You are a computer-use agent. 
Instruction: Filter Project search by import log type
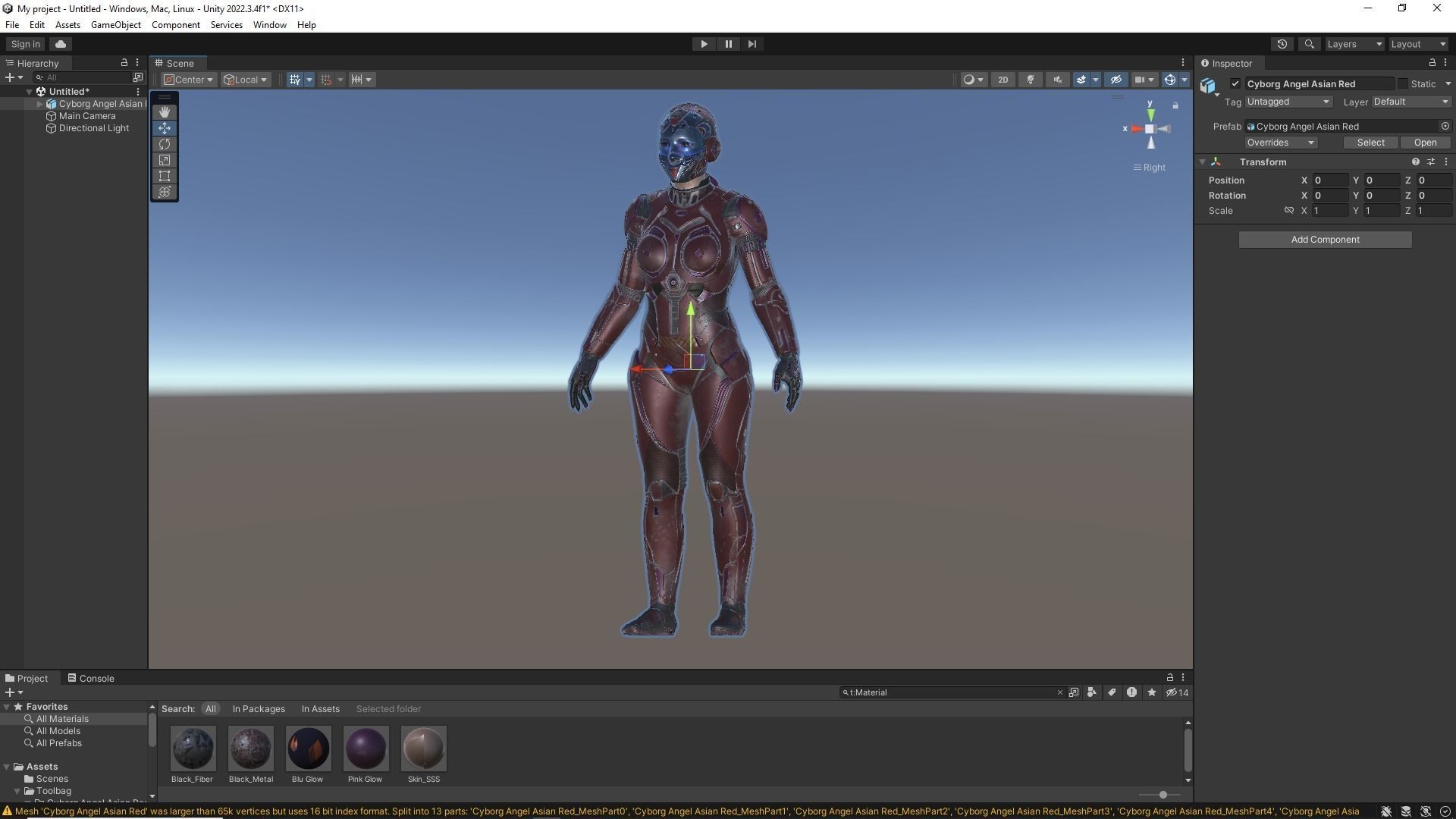(1131, 692)
